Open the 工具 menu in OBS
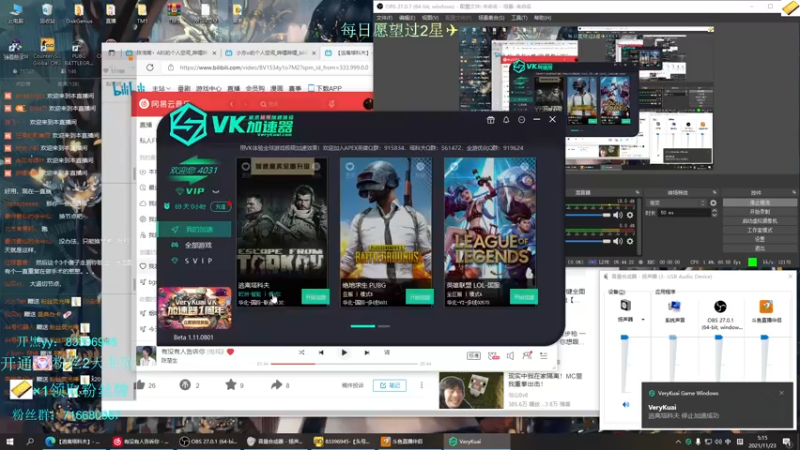The width and height of the screenshot is (800, 450). 519,18
